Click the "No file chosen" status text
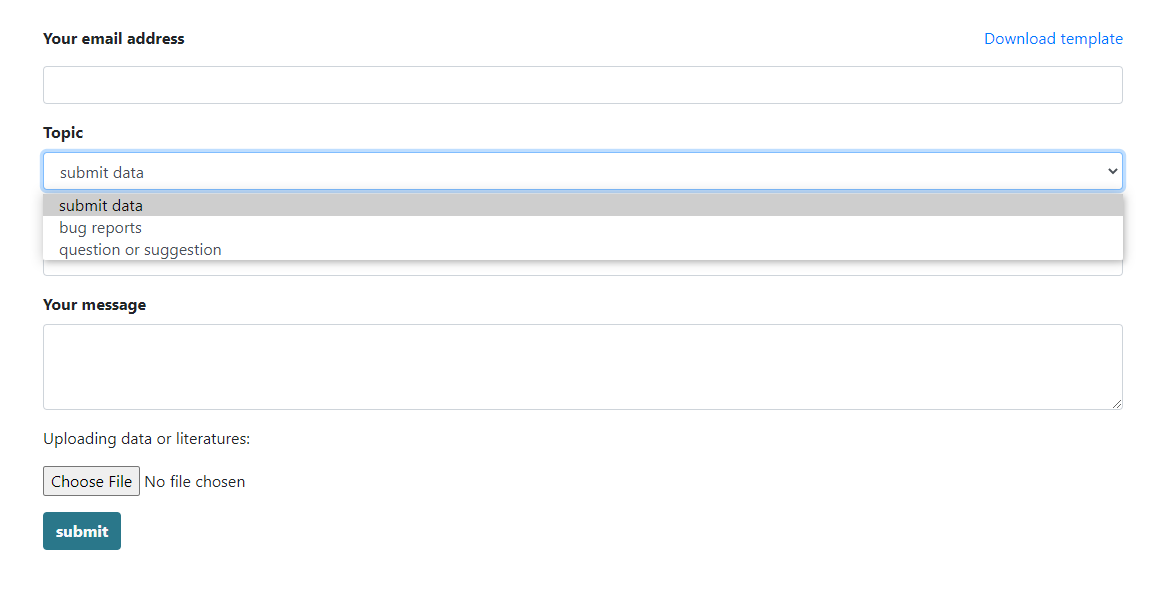1162x591 pixels. [x=195, y=482]
